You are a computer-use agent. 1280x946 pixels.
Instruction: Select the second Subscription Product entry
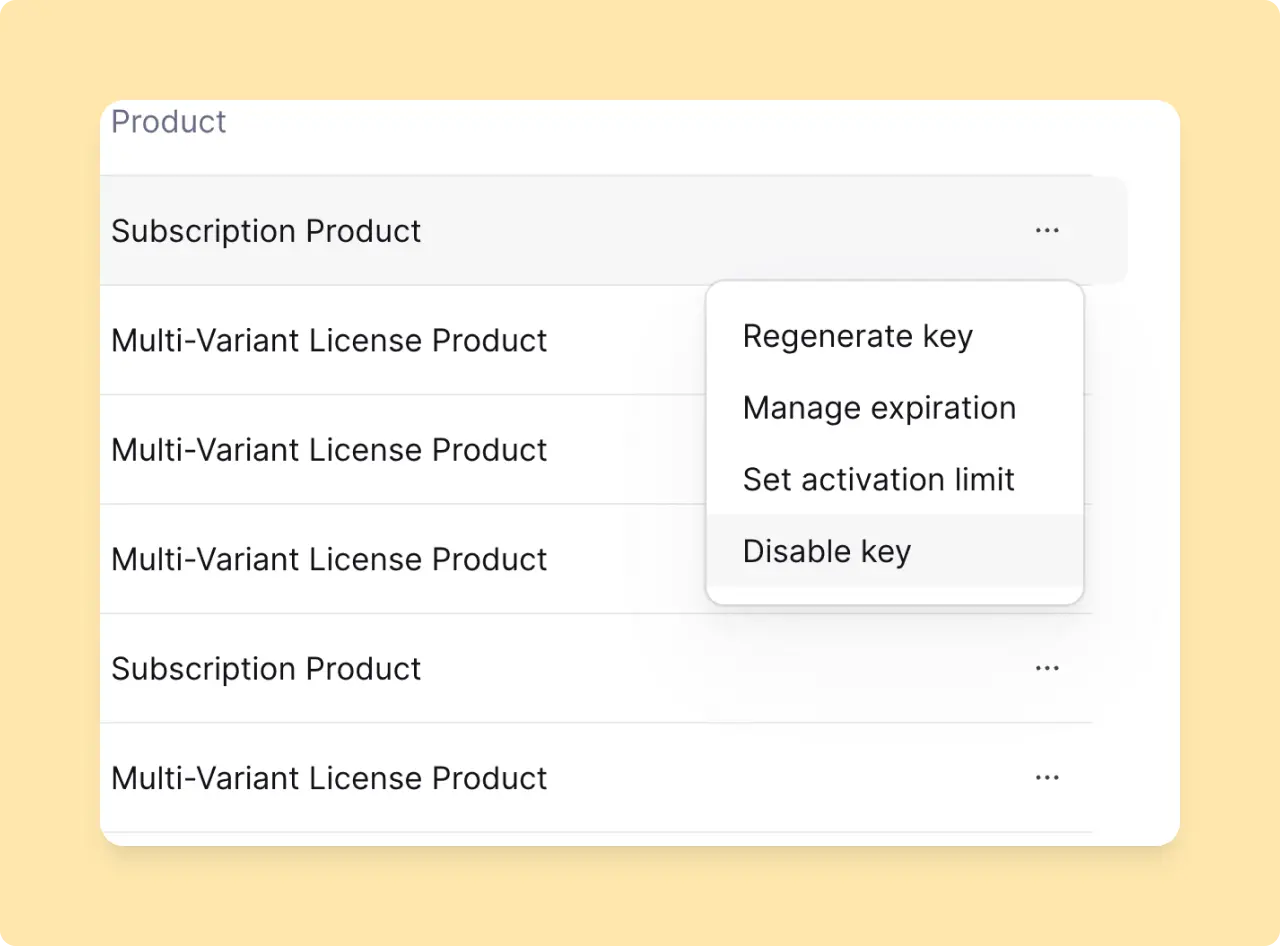266,668
